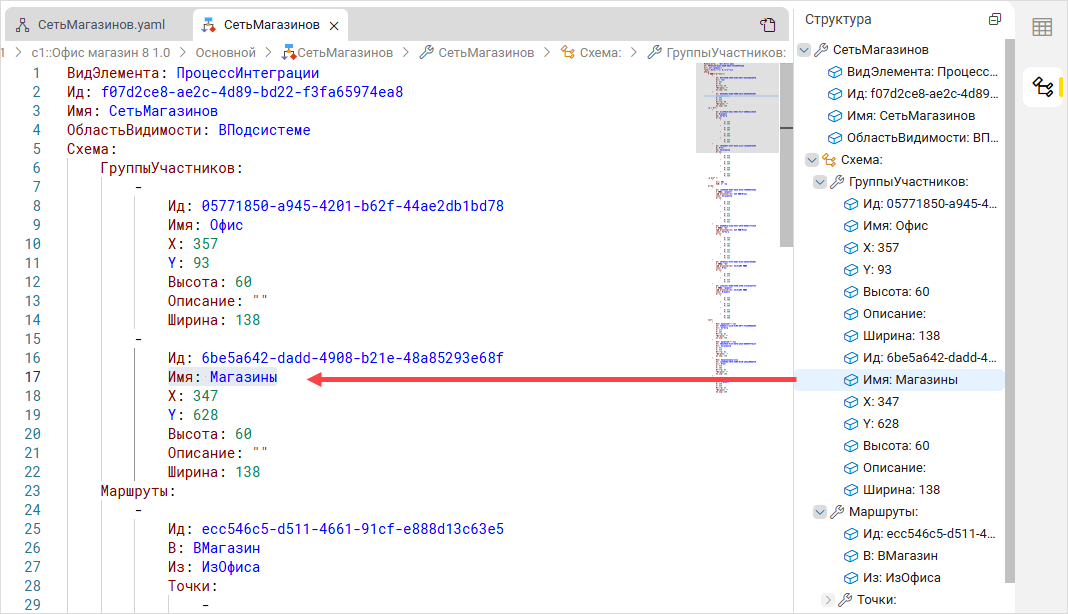1068x614 pixels.
Task: Collapse the root СетьМагазинов tree node
Action: pyautogui.click(x=805, y=50)
